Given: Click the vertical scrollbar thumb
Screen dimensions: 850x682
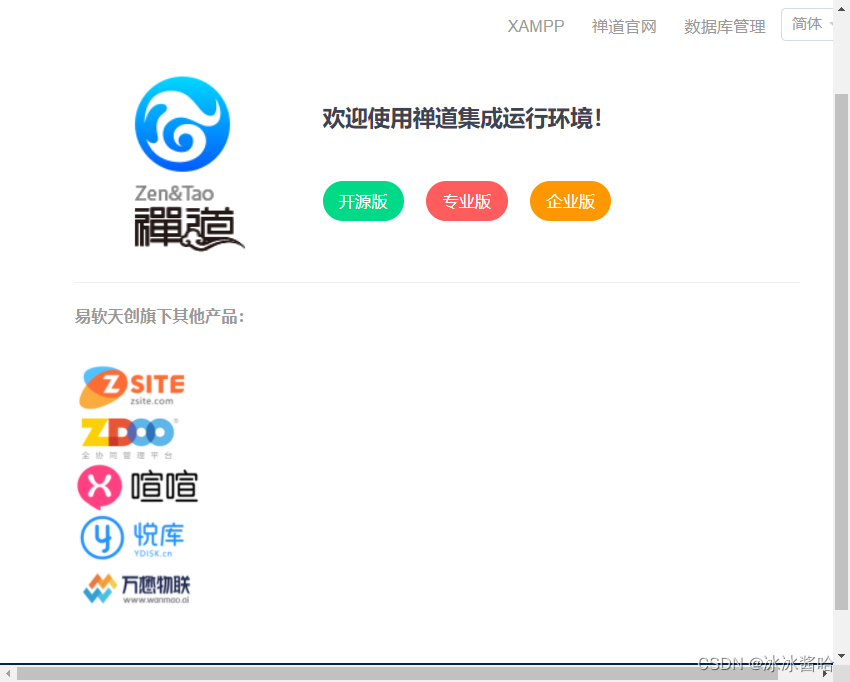Looking at the screenshot, I should (x=841, y=352).
